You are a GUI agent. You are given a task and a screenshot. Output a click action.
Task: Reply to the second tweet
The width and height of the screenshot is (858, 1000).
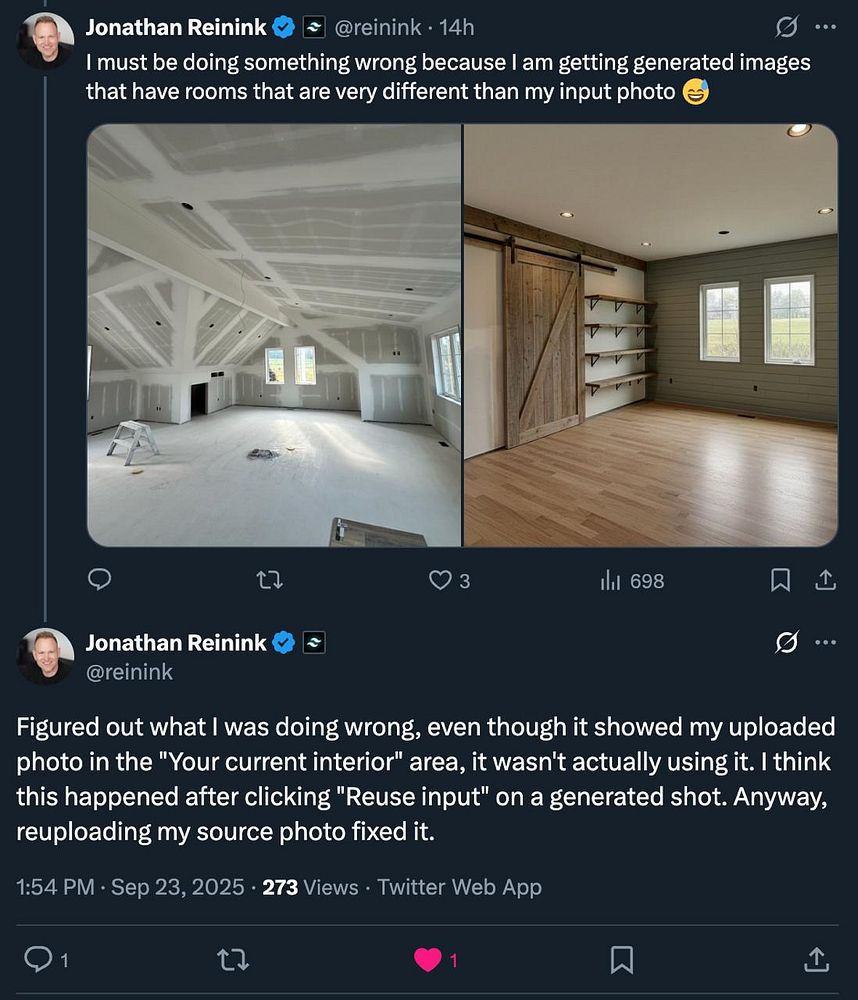tap(37, 960)
